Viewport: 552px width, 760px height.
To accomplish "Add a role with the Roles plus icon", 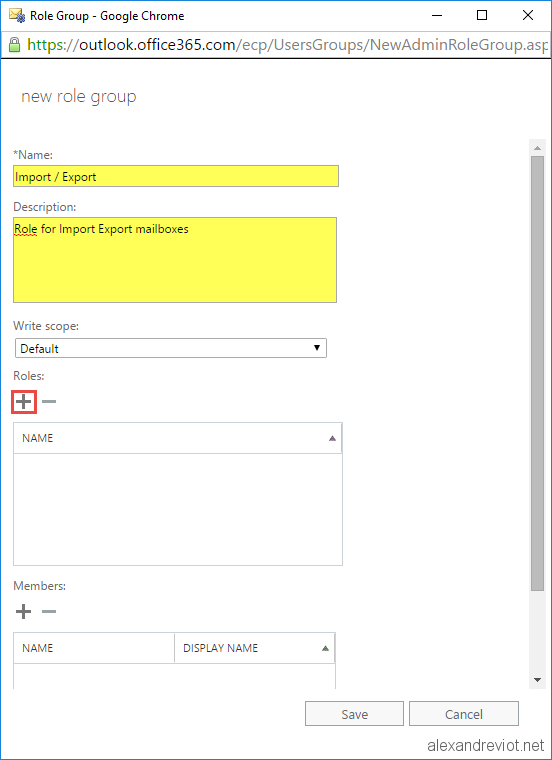I will (x=23, y=402).
